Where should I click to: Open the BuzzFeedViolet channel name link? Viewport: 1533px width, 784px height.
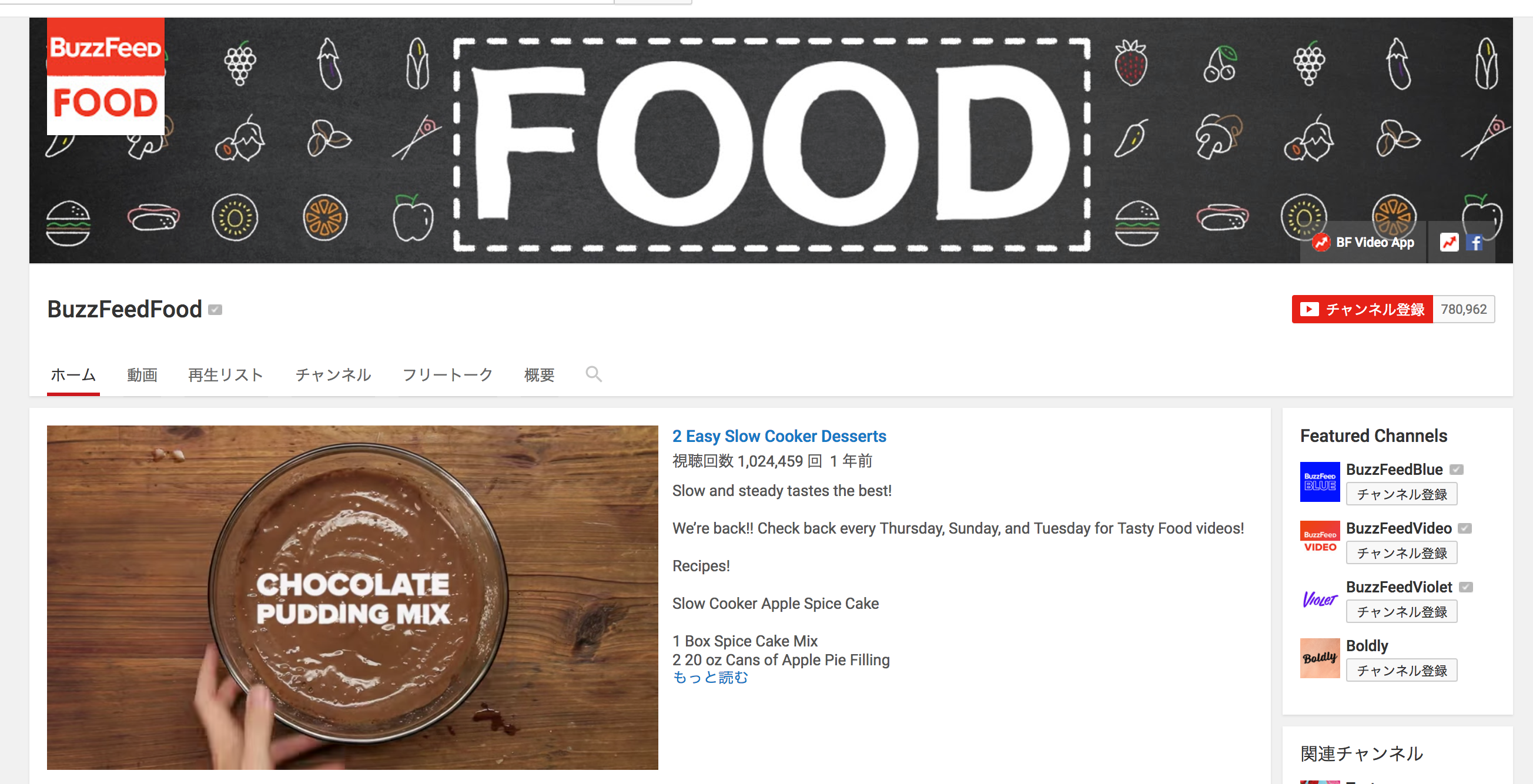[1399, 588]
